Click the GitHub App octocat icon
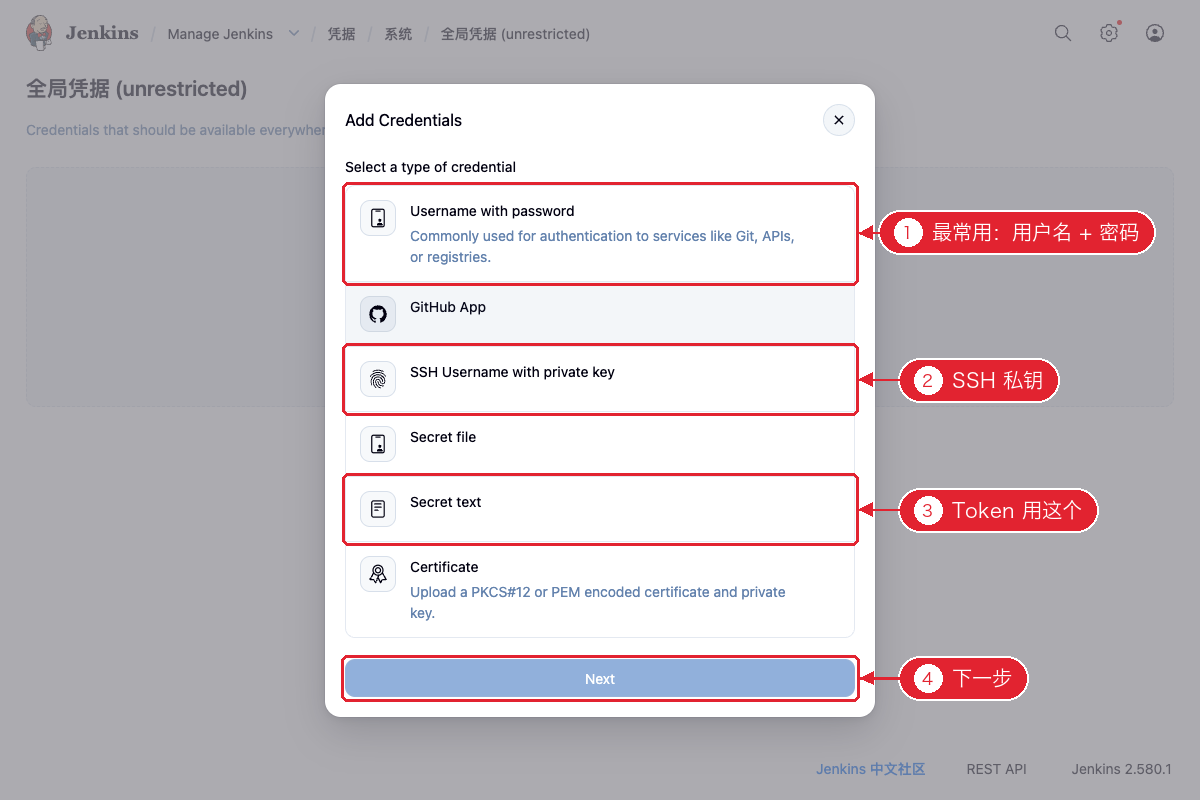The height and width of the screenshot is (800, 1200). (378, 315)
